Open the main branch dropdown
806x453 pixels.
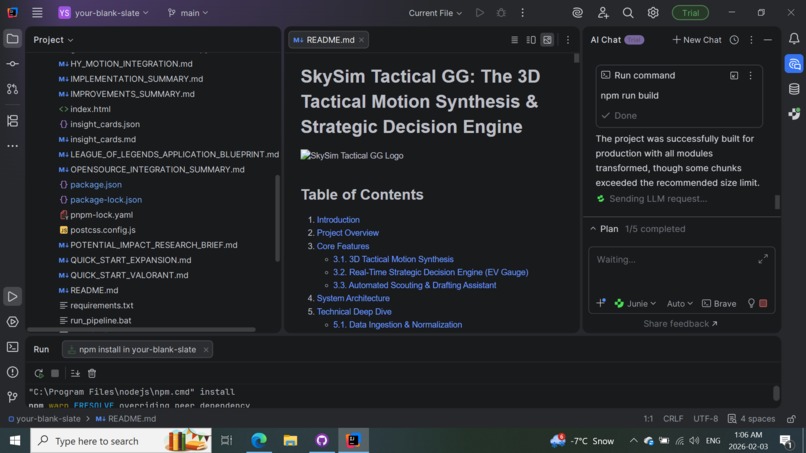tap(188, 13)
